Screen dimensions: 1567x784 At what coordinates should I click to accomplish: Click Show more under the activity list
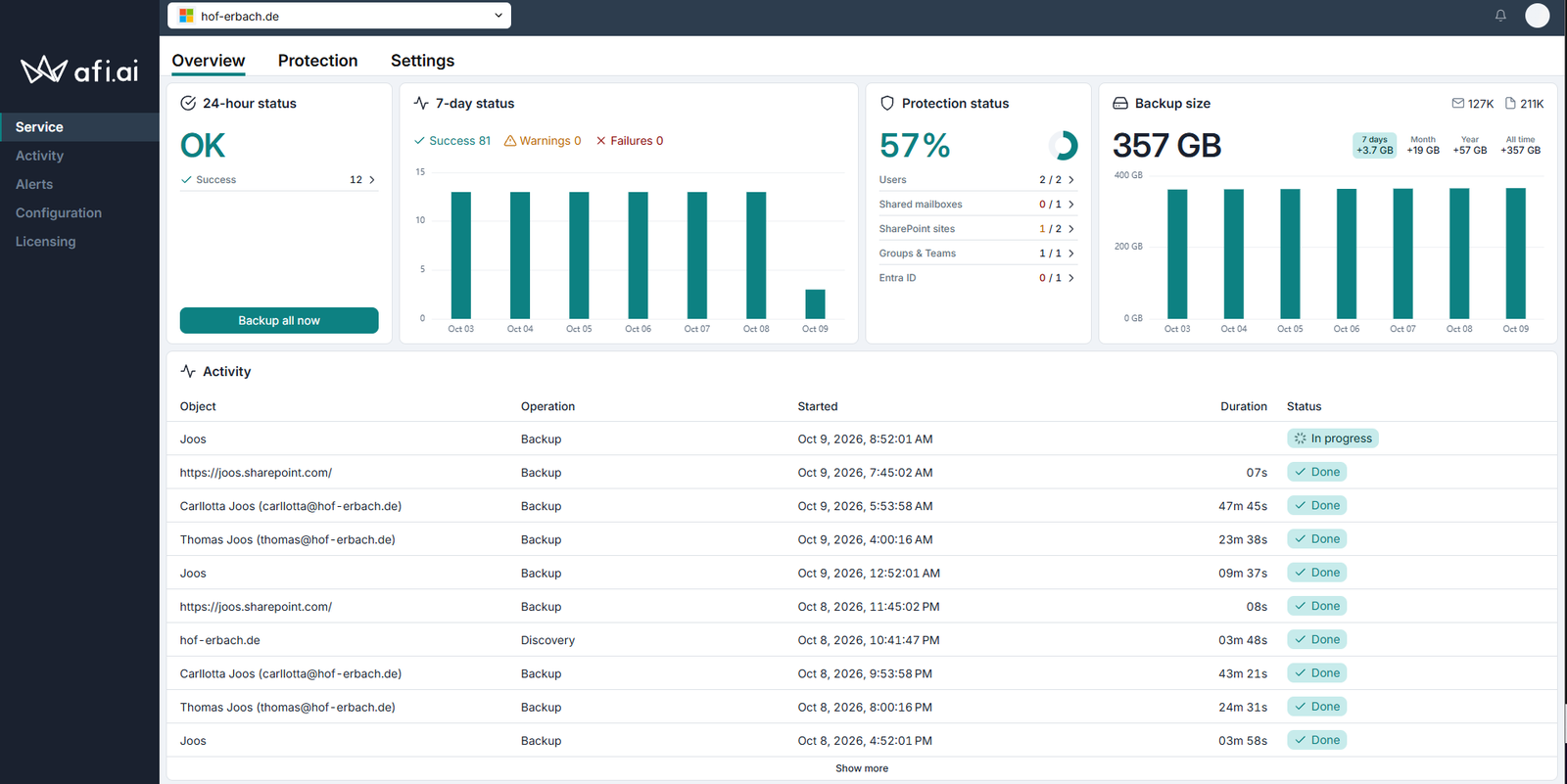pyautogui.click(x=862, y=768)
